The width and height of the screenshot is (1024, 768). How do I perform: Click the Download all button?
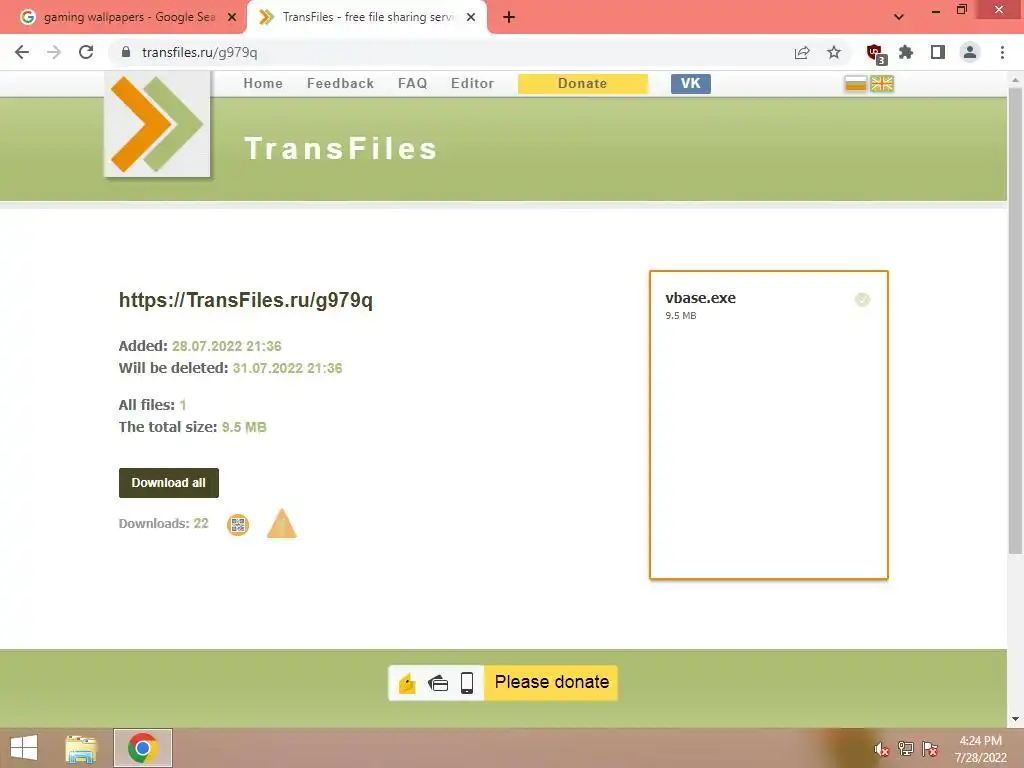point(168,483)
